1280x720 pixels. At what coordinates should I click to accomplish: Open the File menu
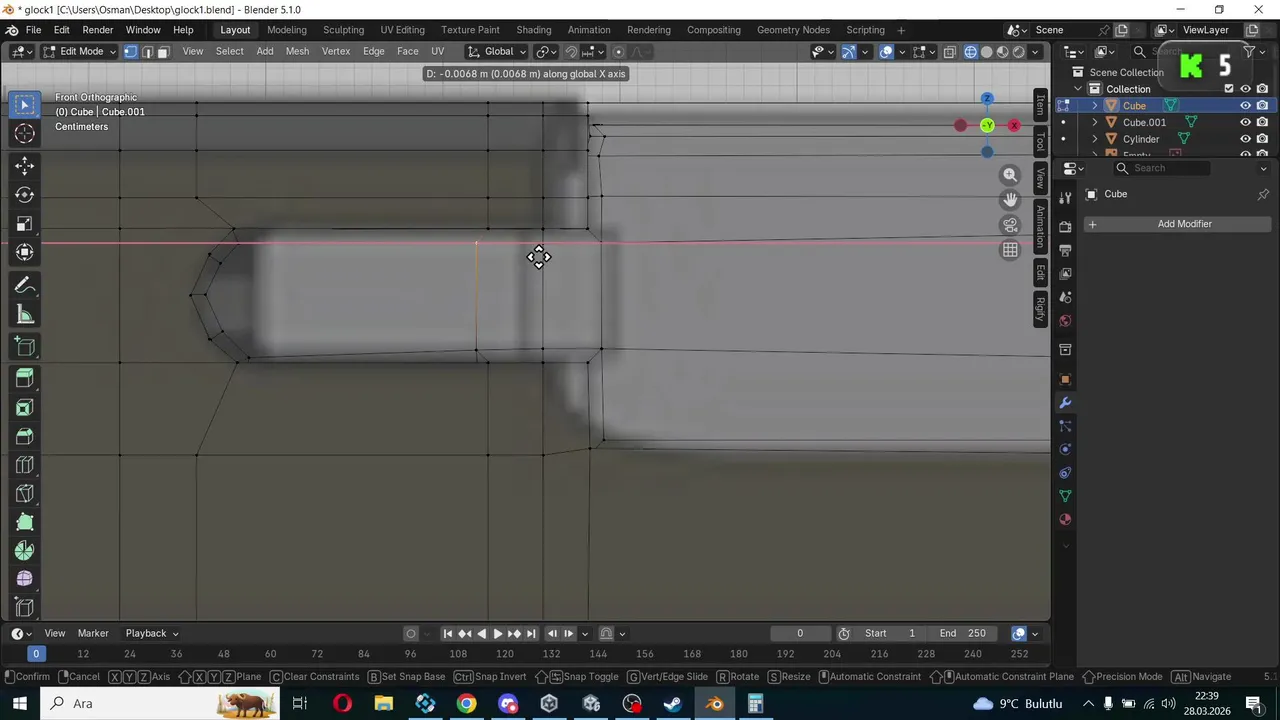coord(33,30)
